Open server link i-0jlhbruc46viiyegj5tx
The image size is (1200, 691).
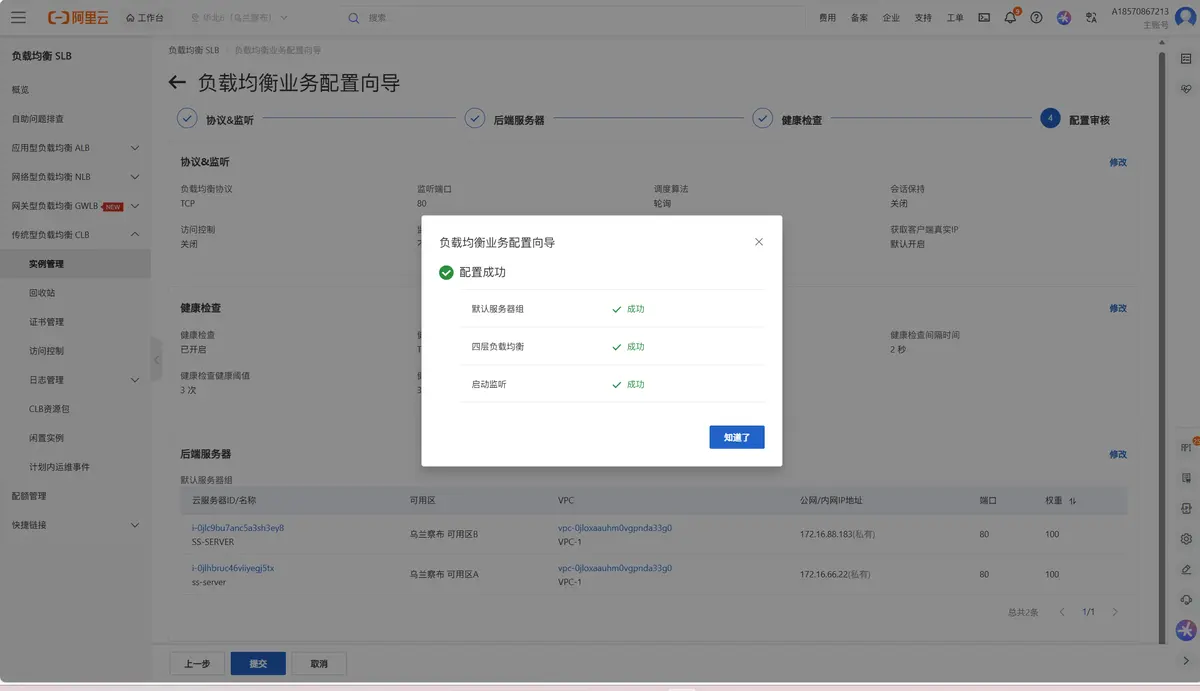(233, 568)
